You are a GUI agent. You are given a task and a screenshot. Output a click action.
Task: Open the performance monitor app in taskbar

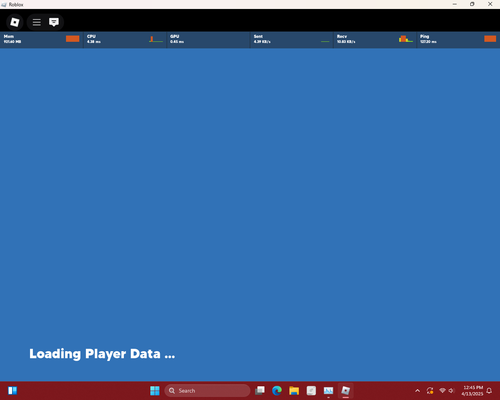coord(328,390)
